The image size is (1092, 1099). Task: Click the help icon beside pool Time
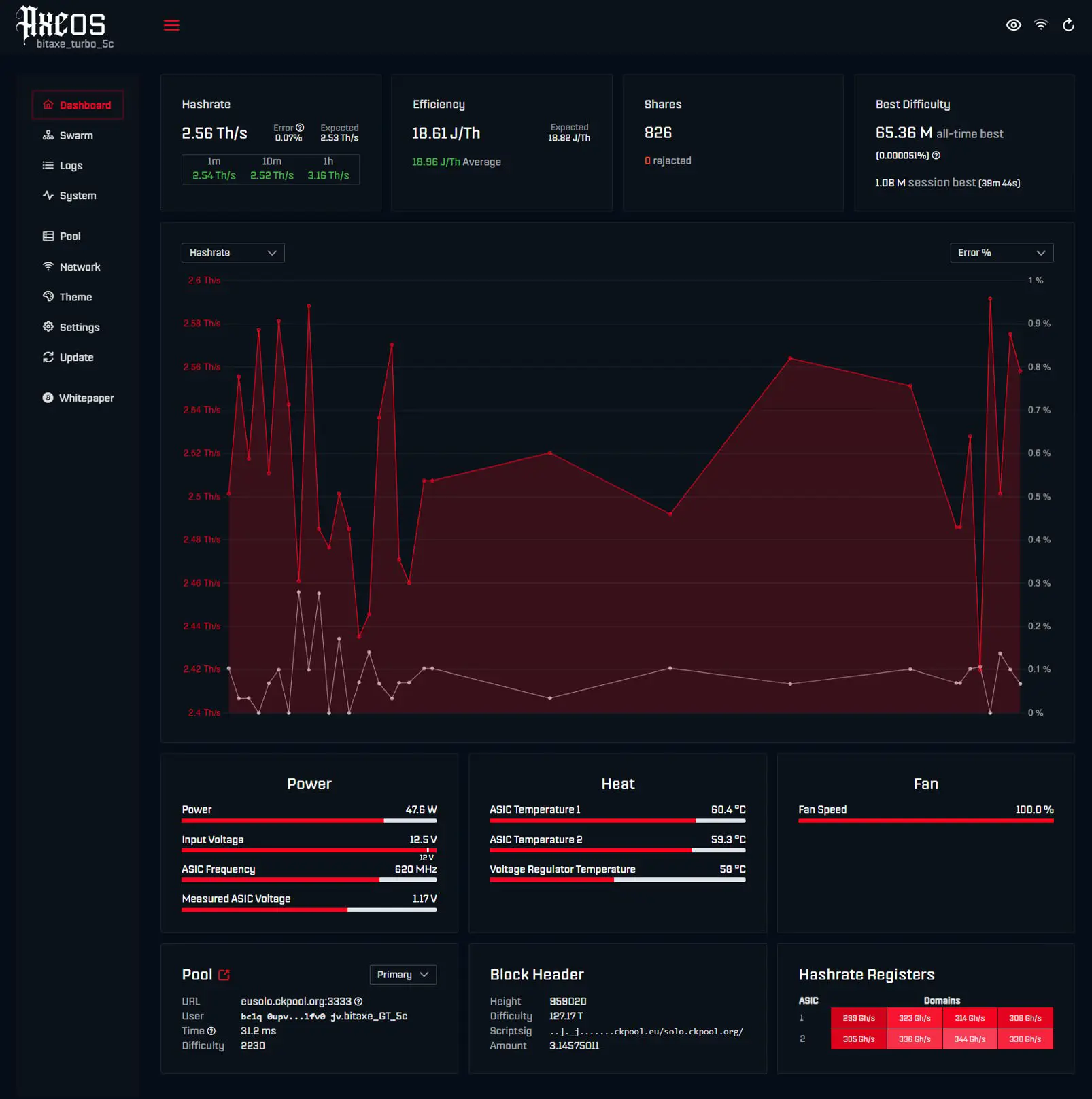[x=211, y=1031]
